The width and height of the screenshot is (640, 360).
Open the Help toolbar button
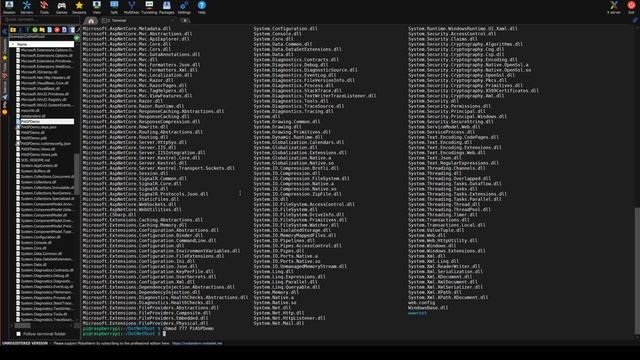click(202, 7)
